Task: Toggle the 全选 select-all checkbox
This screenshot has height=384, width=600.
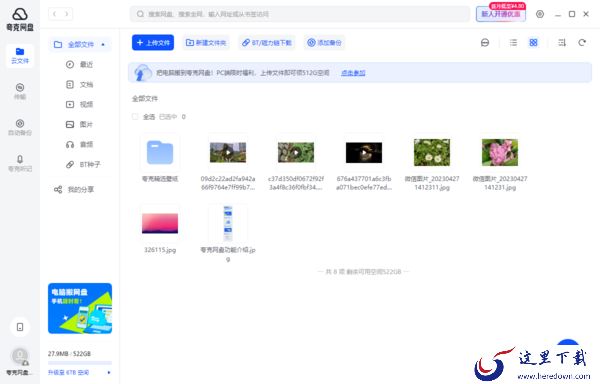Action: pos(135,117)
